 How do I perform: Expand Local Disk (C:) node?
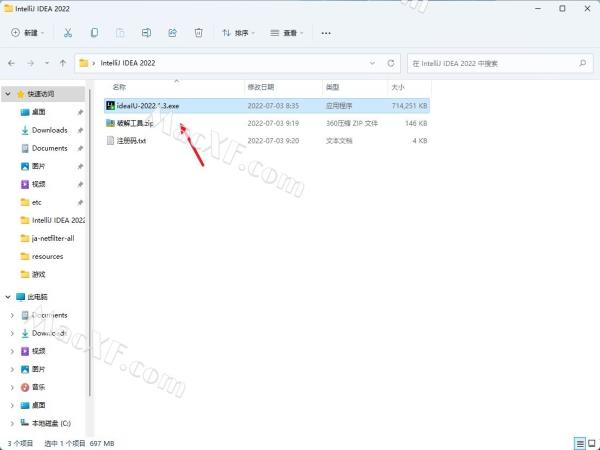point(12,423)
